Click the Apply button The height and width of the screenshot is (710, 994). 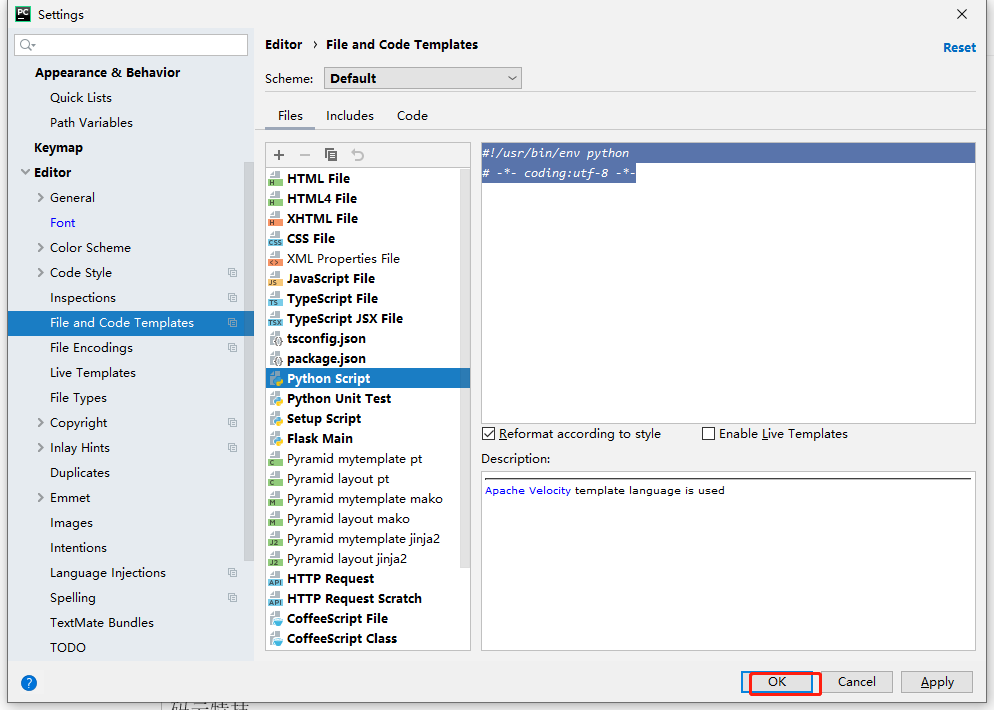point(937,682)
